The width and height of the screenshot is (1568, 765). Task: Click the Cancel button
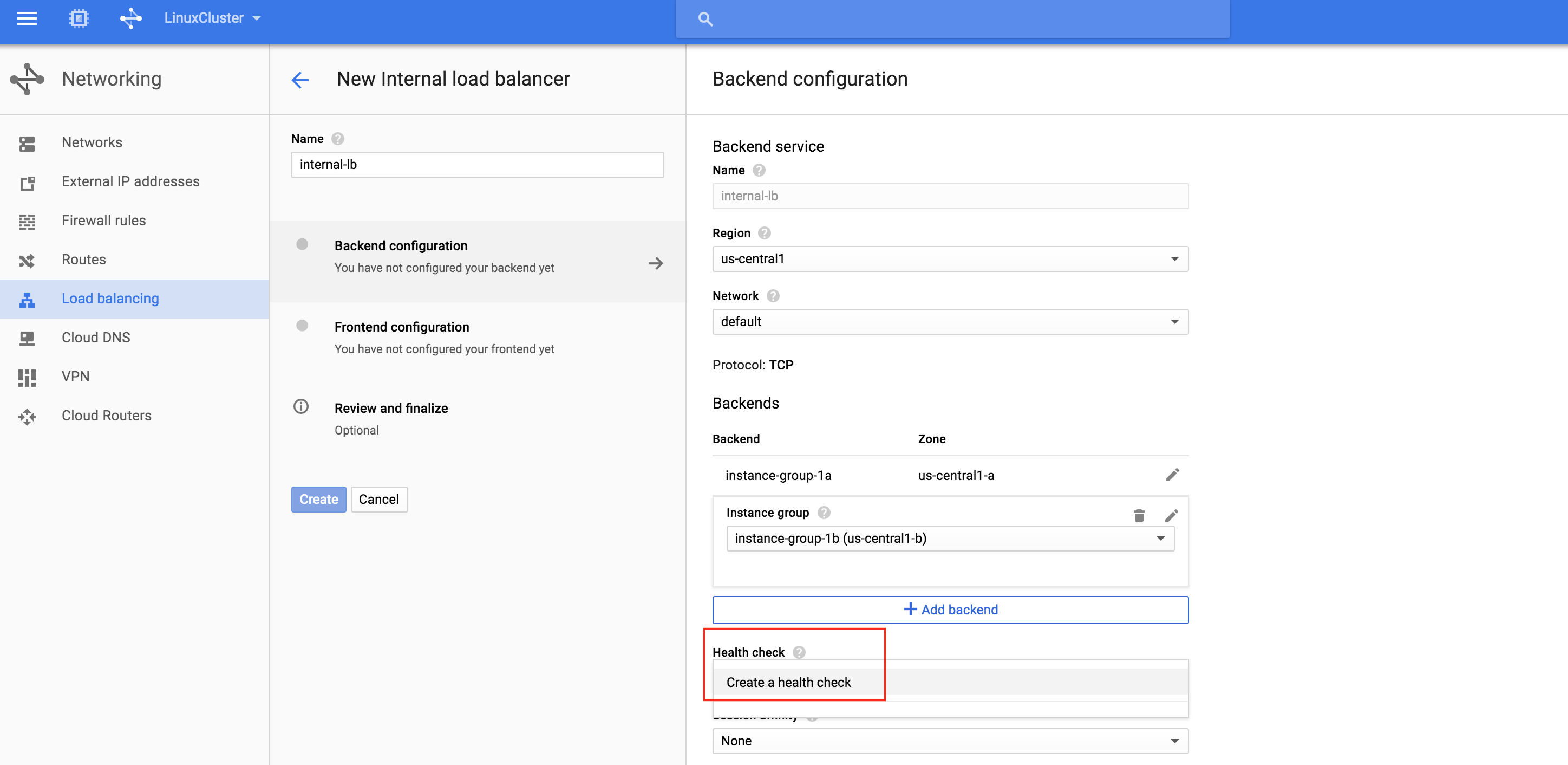tap(378, 500)
